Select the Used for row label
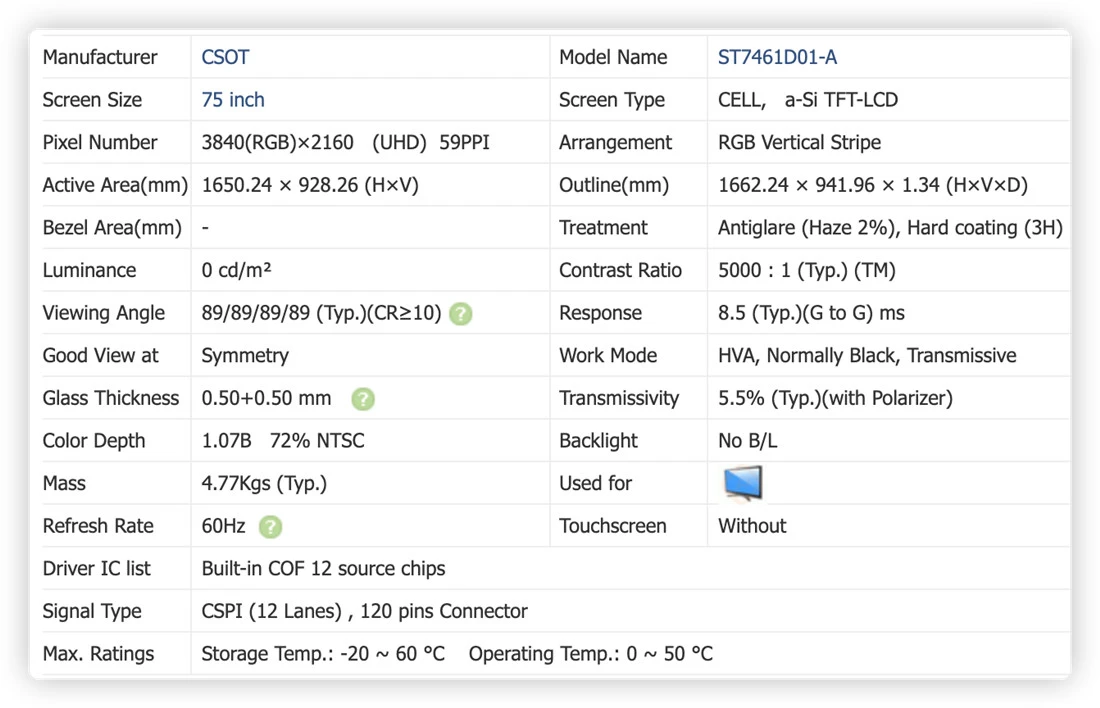This screenshot has height=708, width=1100. click(x=595, y=483)
